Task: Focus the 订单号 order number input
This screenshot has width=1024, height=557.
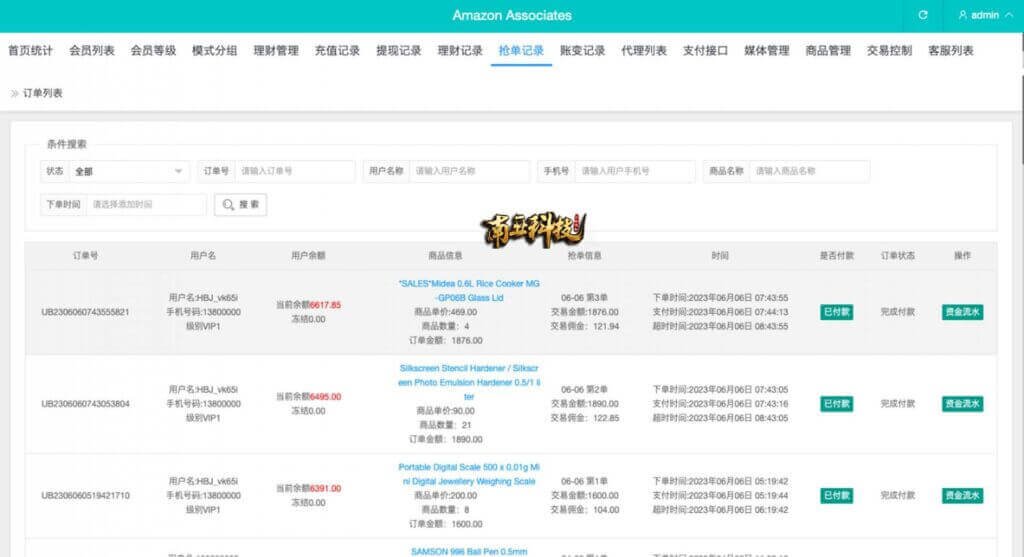Action: [294, 171]
